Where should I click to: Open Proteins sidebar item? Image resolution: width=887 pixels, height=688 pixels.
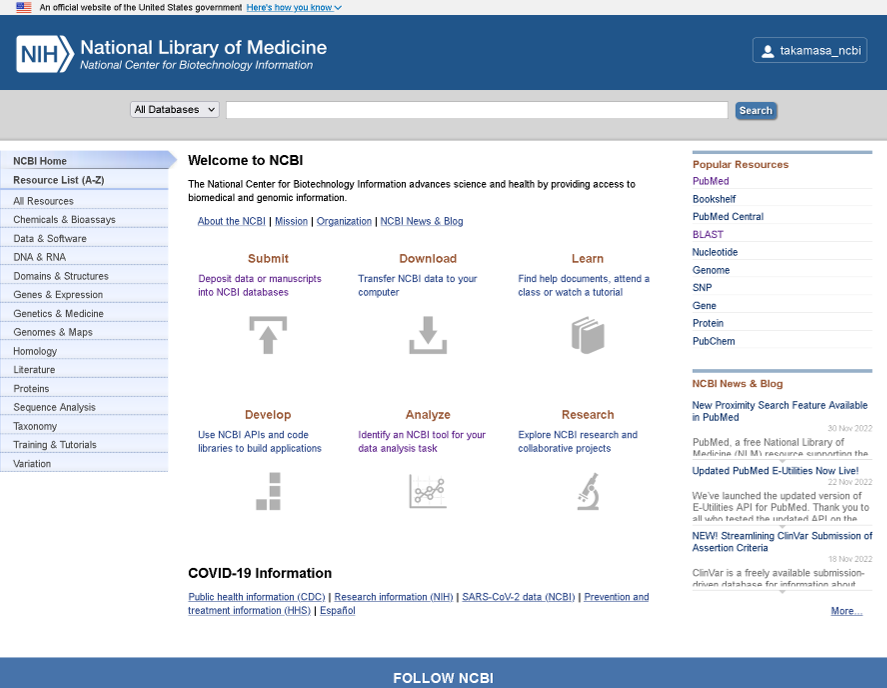point(84,389)
